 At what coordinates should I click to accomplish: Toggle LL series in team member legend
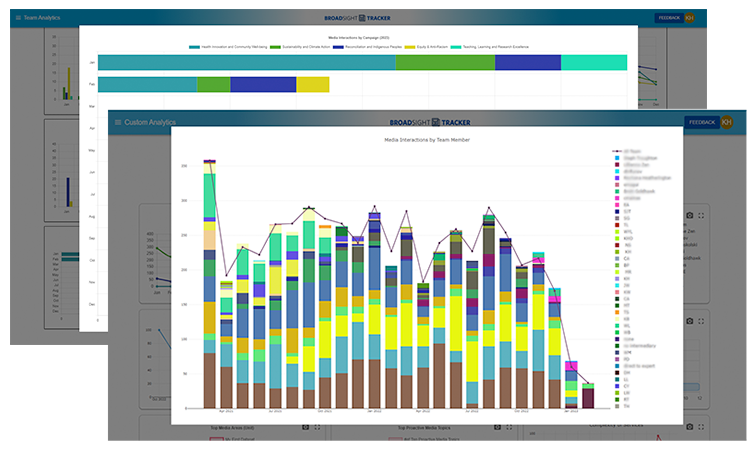pyautogui.click(x=622, y=380)
